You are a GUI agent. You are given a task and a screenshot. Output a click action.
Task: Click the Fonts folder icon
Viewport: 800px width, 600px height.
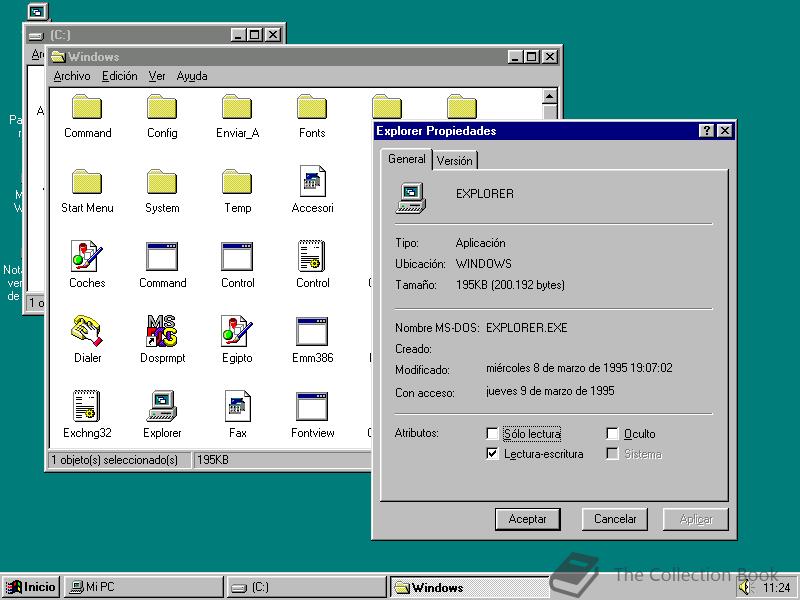312,108
